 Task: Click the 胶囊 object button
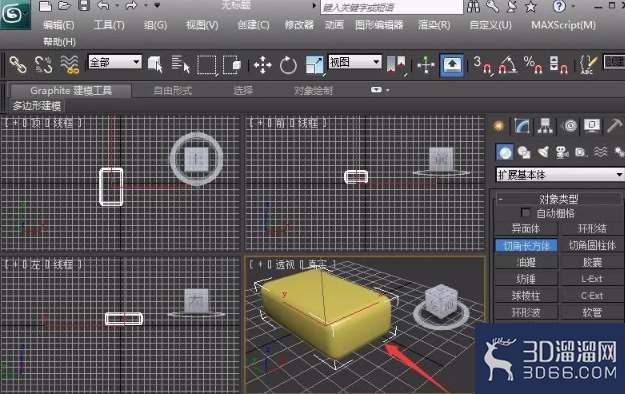592,262
